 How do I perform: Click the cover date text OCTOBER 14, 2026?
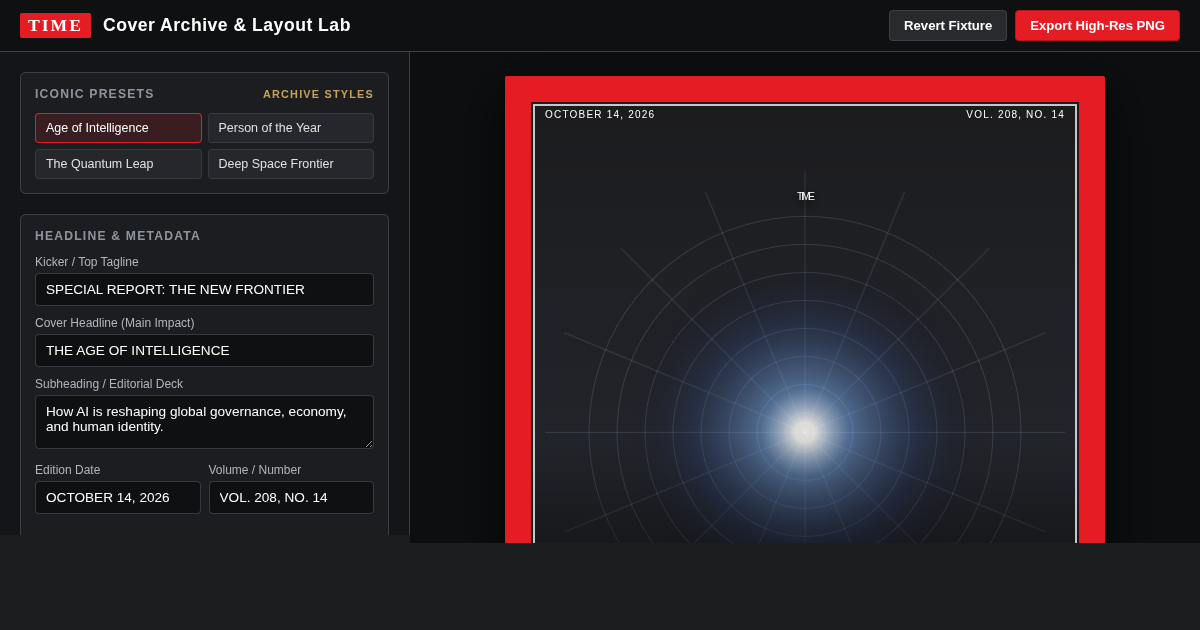click(x=600, y=115)
